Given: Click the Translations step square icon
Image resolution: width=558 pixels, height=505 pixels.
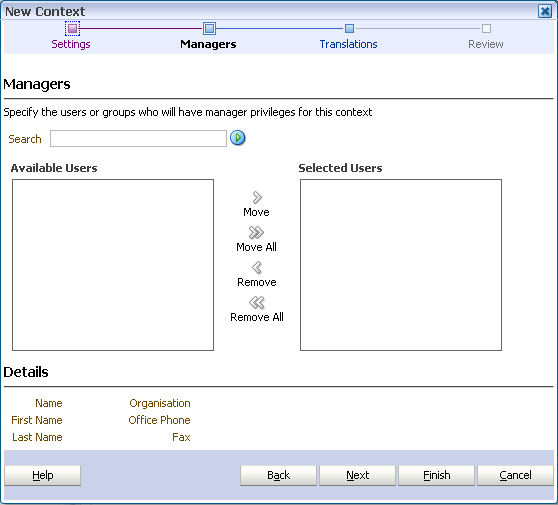Looking at the screenshot, I should (349, 28).
